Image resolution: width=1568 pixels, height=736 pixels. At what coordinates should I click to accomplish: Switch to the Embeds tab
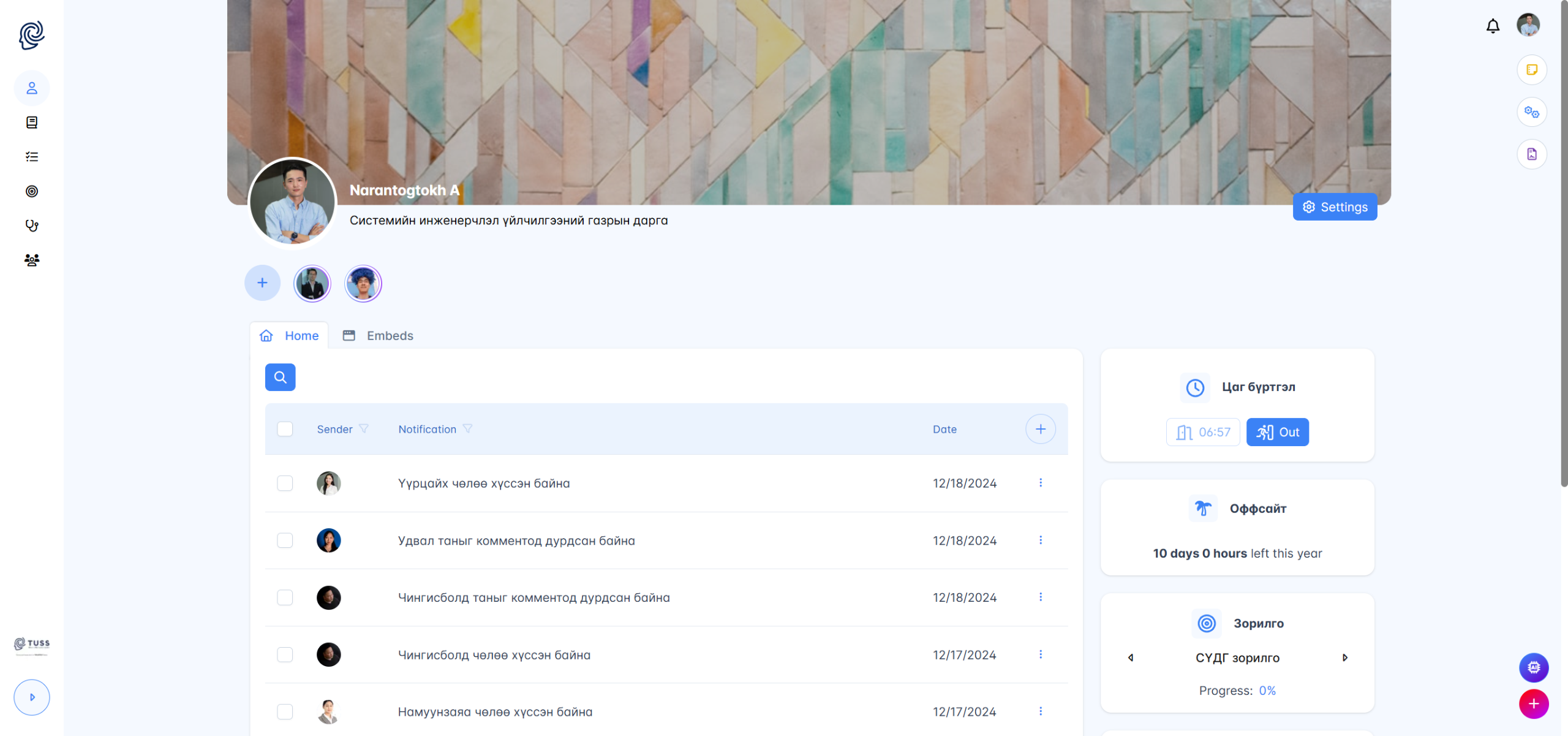(x=378, y=336)
